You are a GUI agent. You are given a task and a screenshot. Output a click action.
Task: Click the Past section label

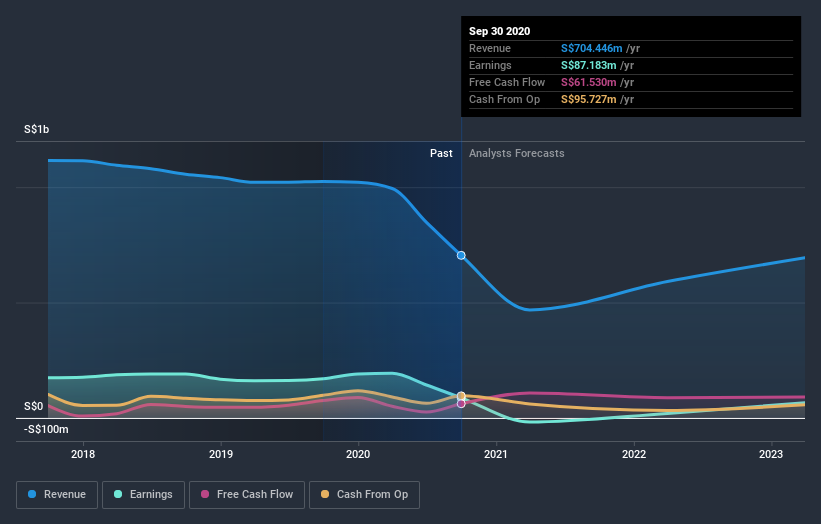click(x=441, y=153)
